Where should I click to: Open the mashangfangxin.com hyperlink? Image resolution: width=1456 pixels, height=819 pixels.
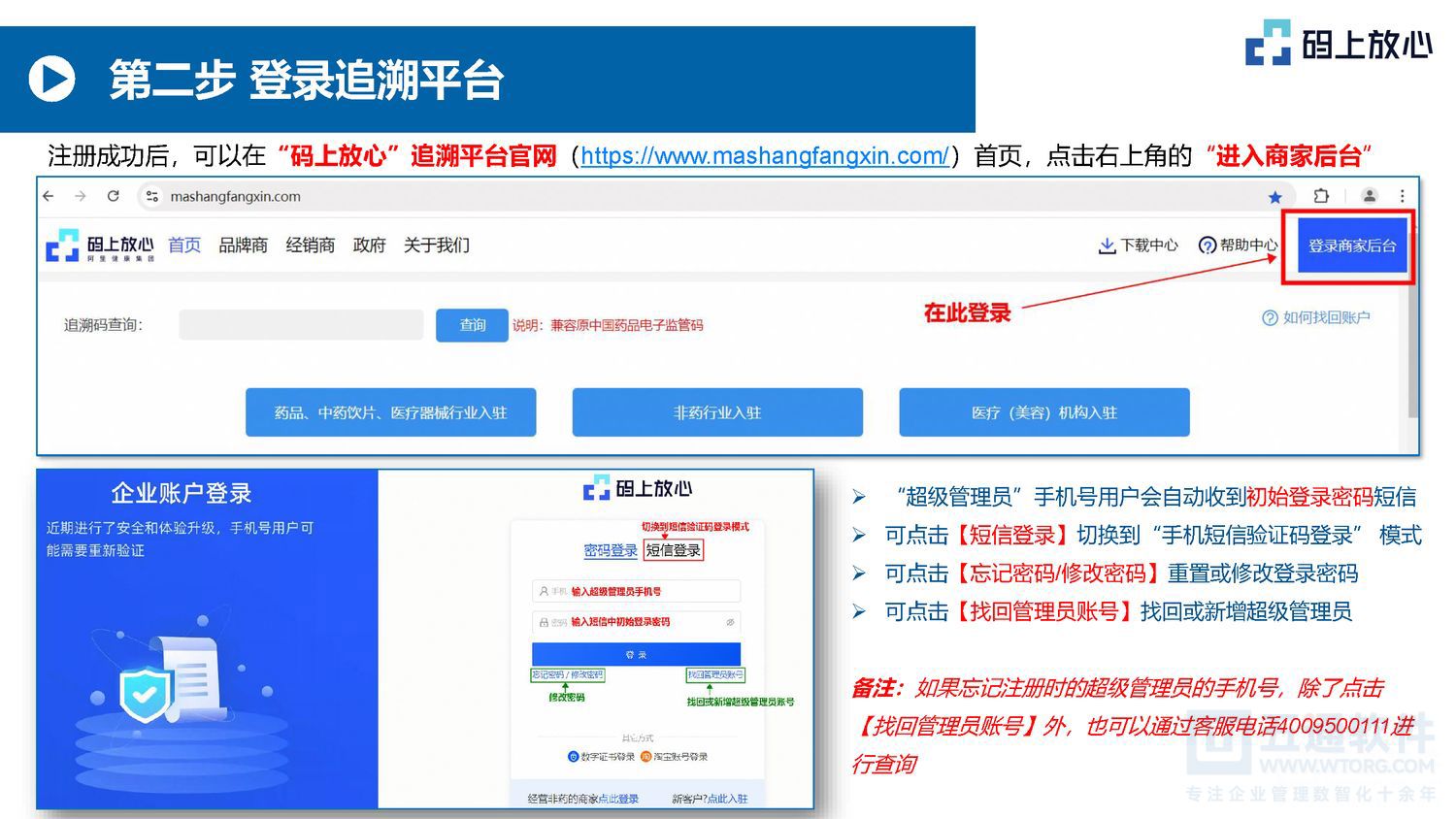[x=763, y=155]
